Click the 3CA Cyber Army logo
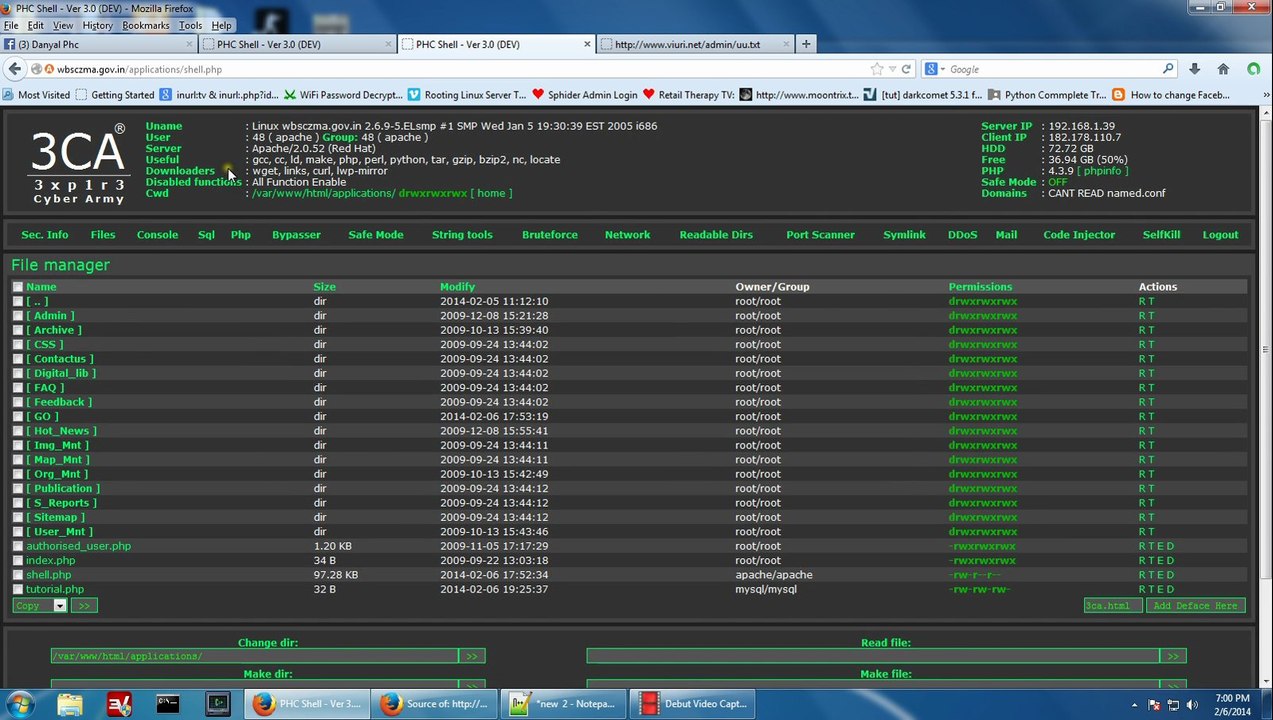 [78, 163]
